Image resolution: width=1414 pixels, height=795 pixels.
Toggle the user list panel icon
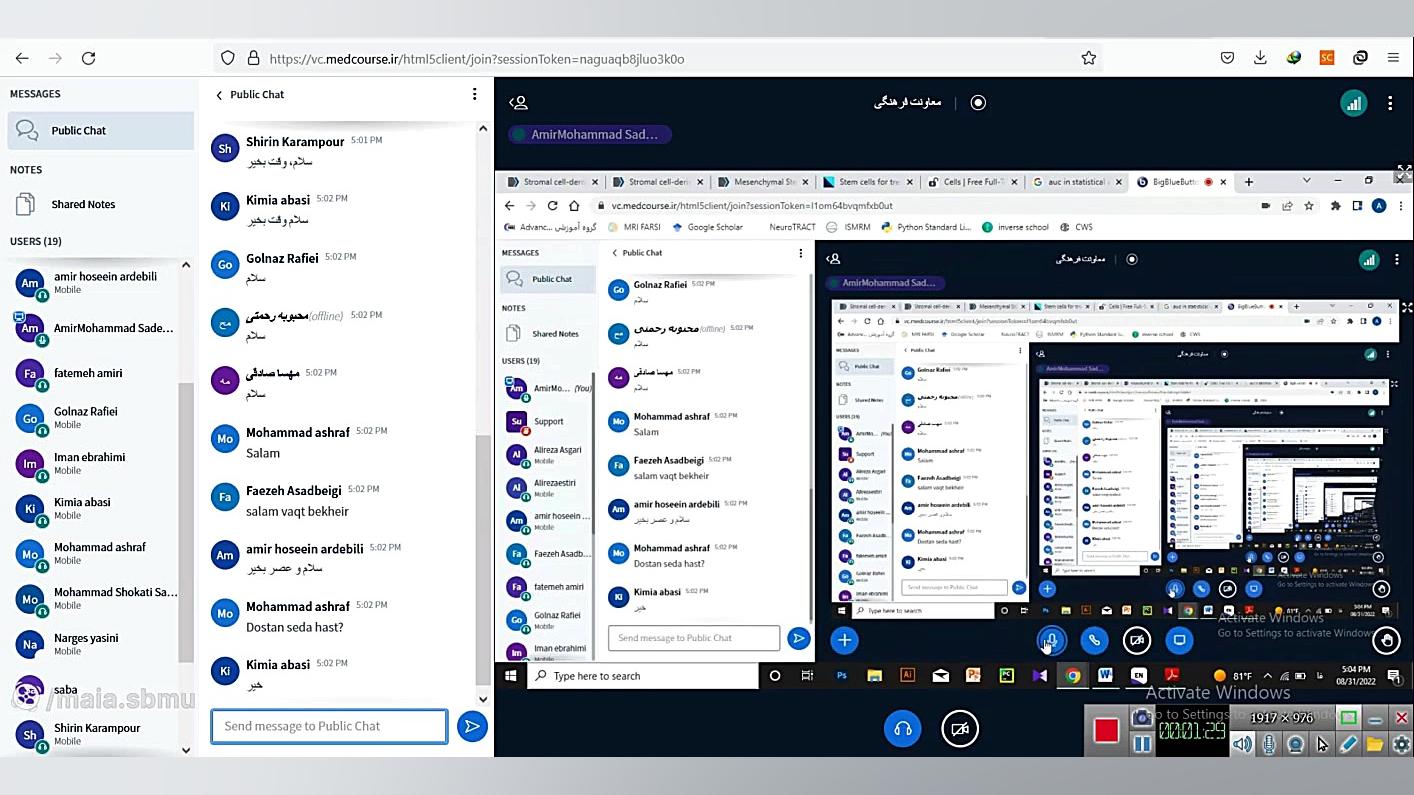click(x=518, y=102)
